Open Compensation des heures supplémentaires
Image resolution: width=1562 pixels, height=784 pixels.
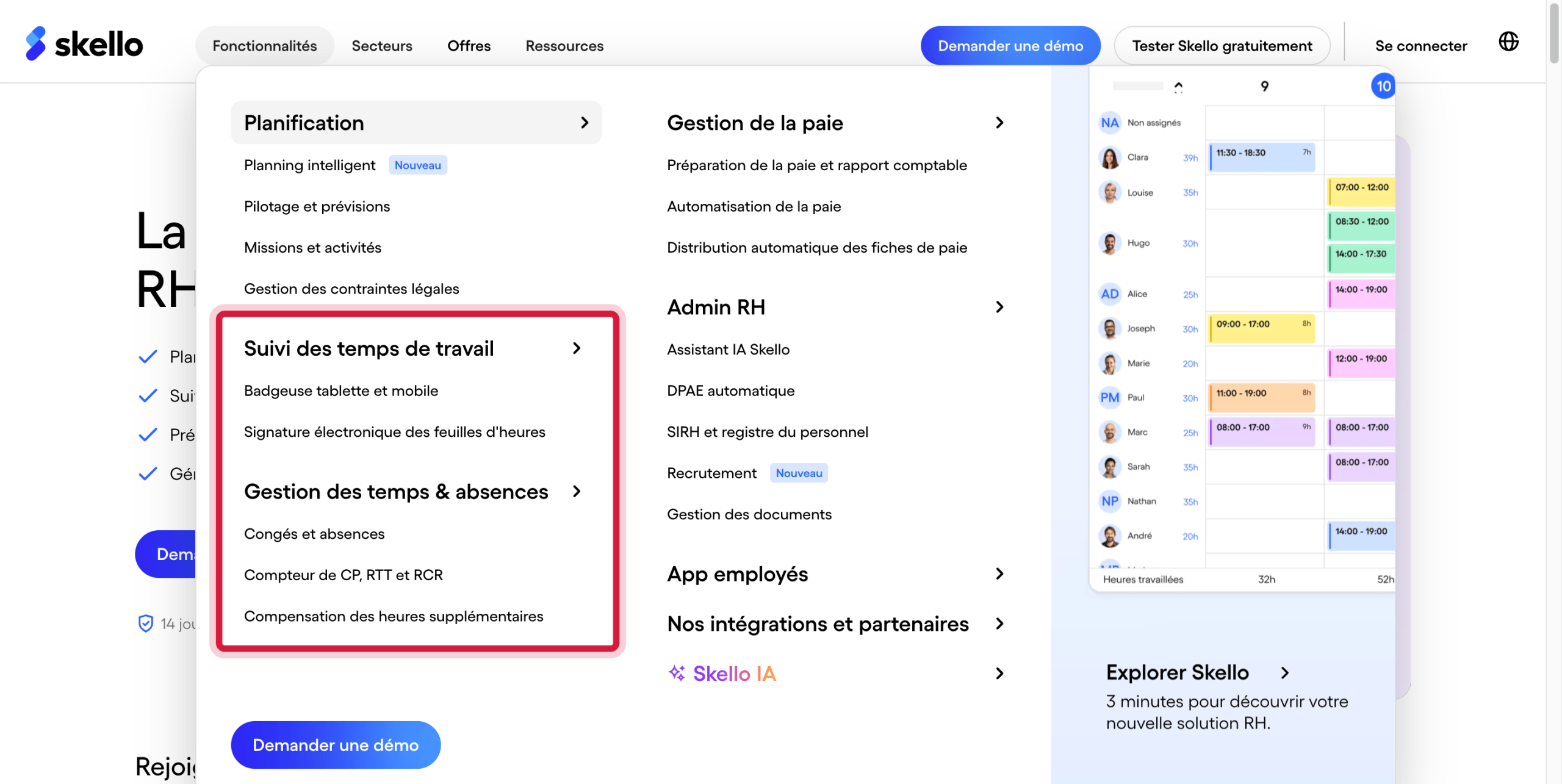(x=394, y=616)
